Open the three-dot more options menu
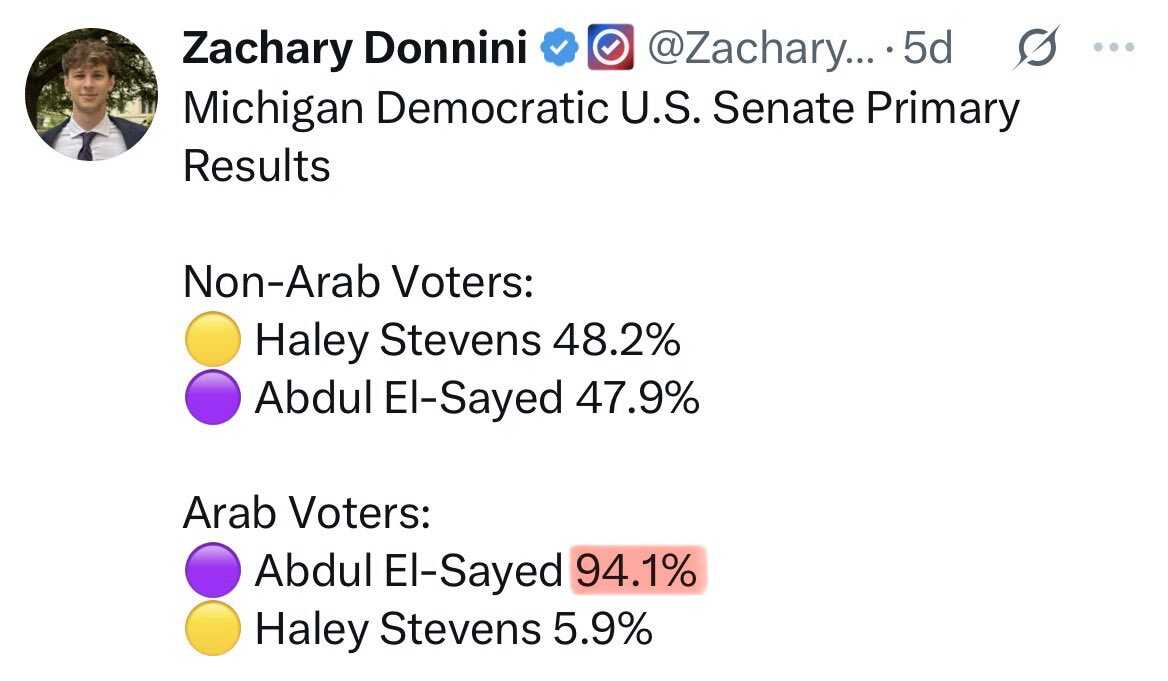The height and width of the screenshot is (681, 1168). 1114,47
